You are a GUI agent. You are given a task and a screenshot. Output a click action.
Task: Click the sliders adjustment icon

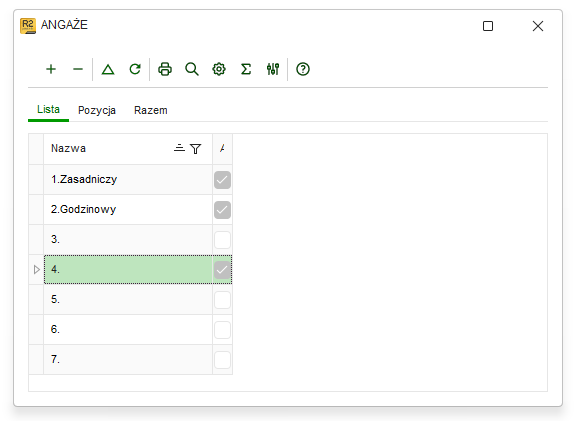pos(273,69)
